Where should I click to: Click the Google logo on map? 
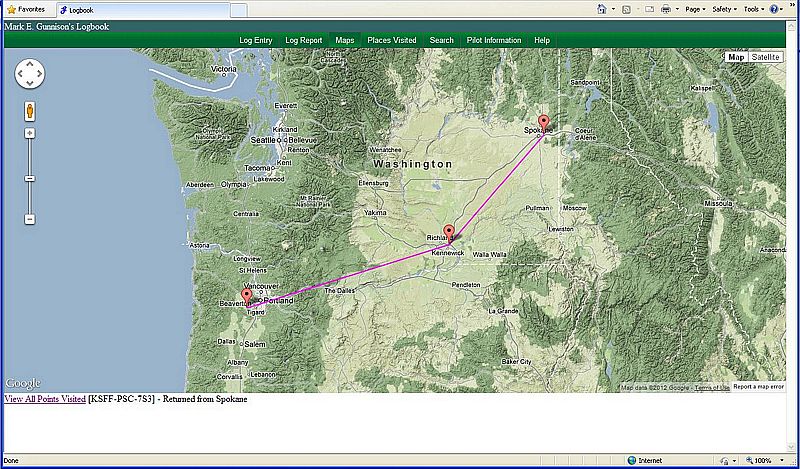pyautogui.click(x=22, y=383)
